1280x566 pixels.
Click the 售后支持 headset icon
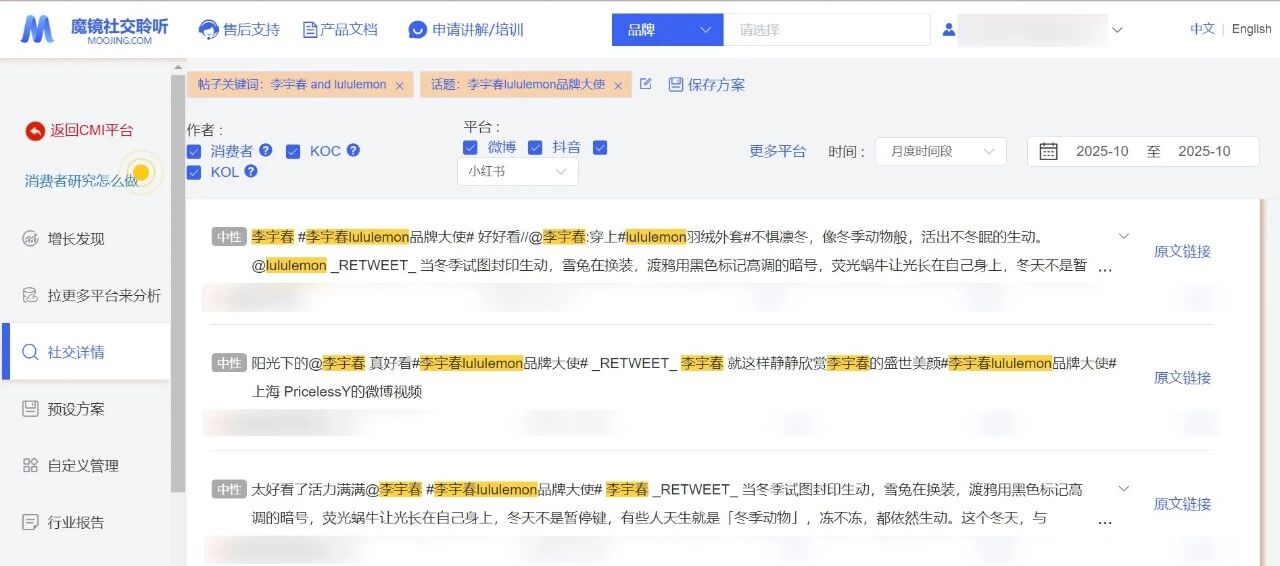pos(209,30)
